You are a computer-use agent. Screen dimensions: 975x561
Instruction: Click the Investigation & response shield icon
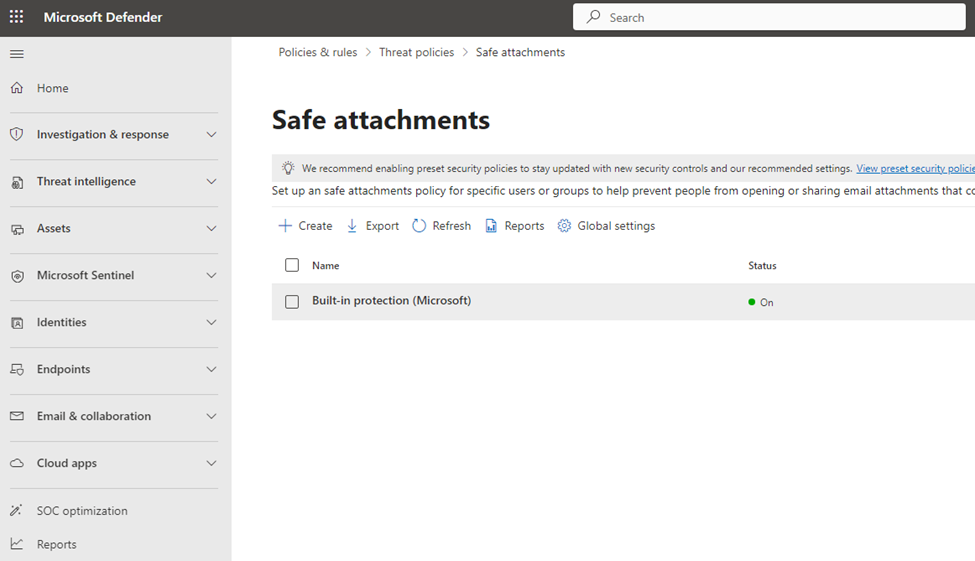pos(17,134)
